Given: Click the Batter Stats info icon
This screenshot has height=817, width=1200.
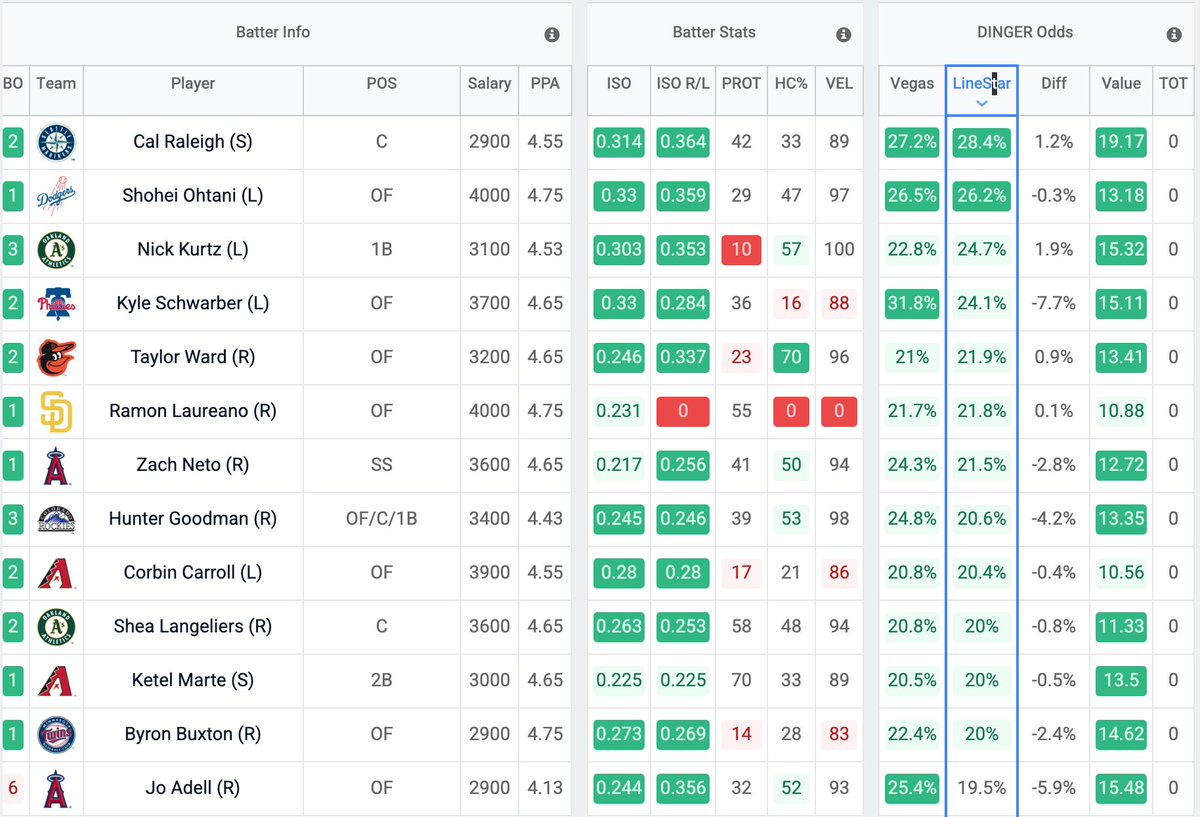Looking at the screenshot, I should pos(843,32).
